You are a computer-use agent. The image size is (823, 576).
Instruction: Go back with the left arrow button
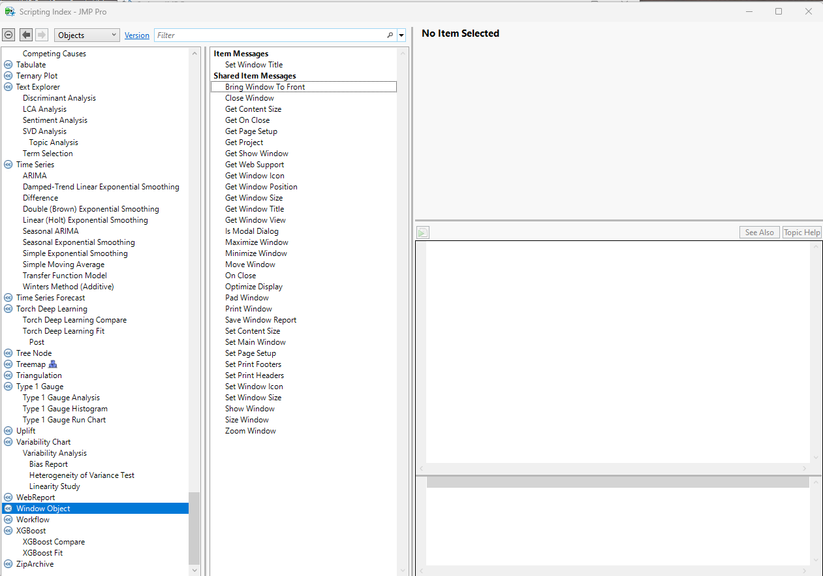coord(26,35)
